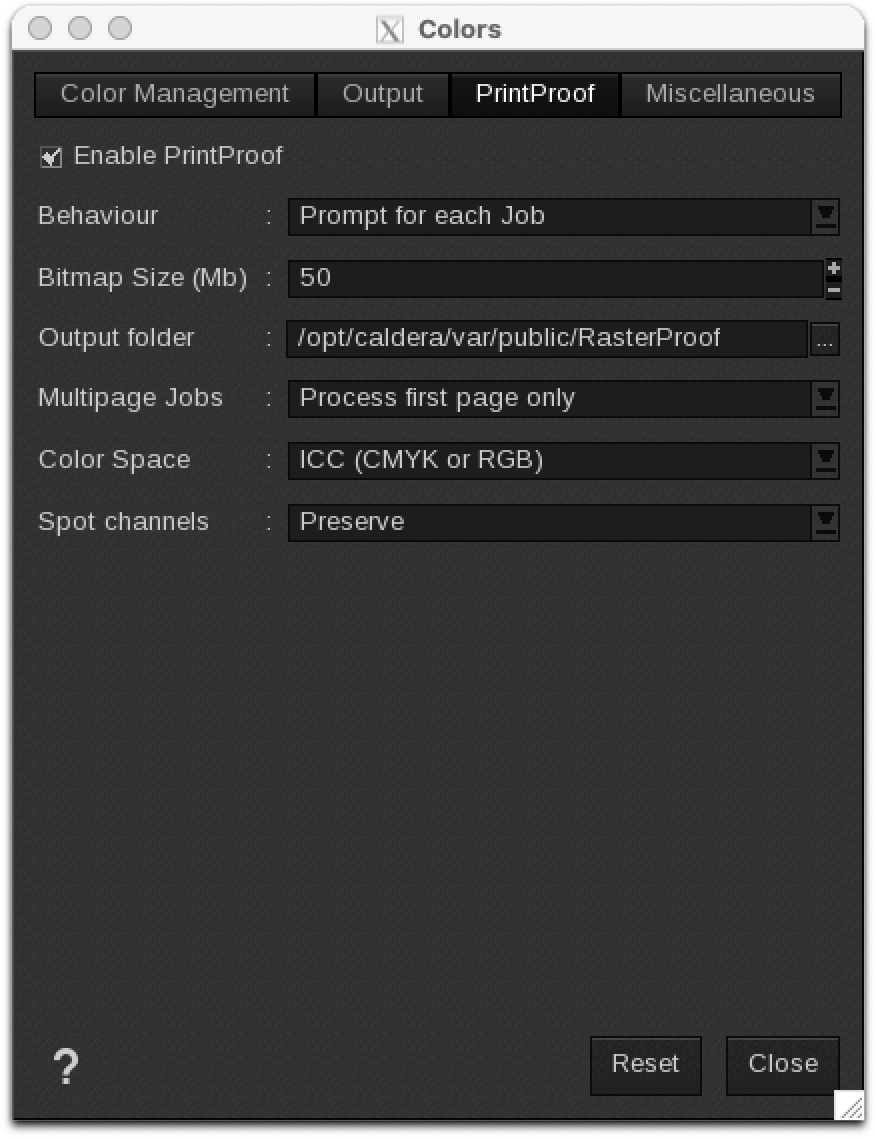Open the Miscellaneous tab

point(730,95)
